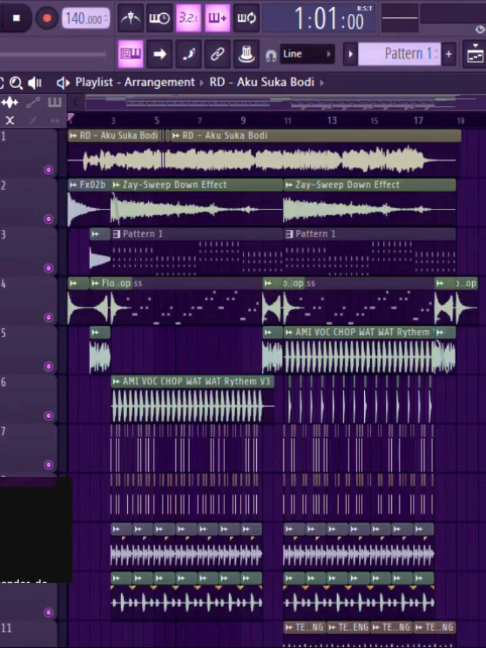Screen dimensions: 486x648
Task: Click the red record button
Action: coord(47,18)
